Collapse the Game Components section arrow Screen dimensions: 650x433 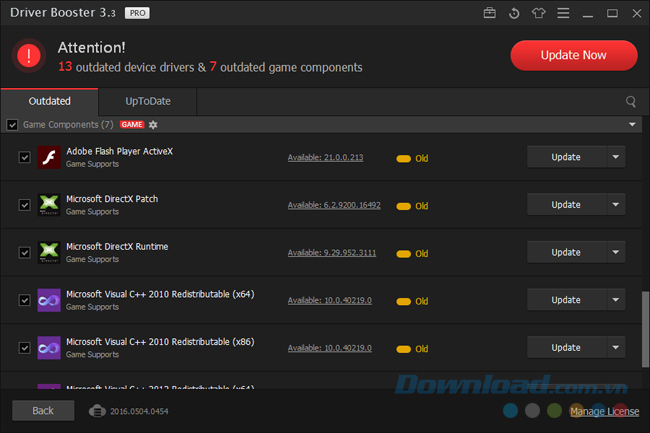pyautogui.click(x=632, y=125)
